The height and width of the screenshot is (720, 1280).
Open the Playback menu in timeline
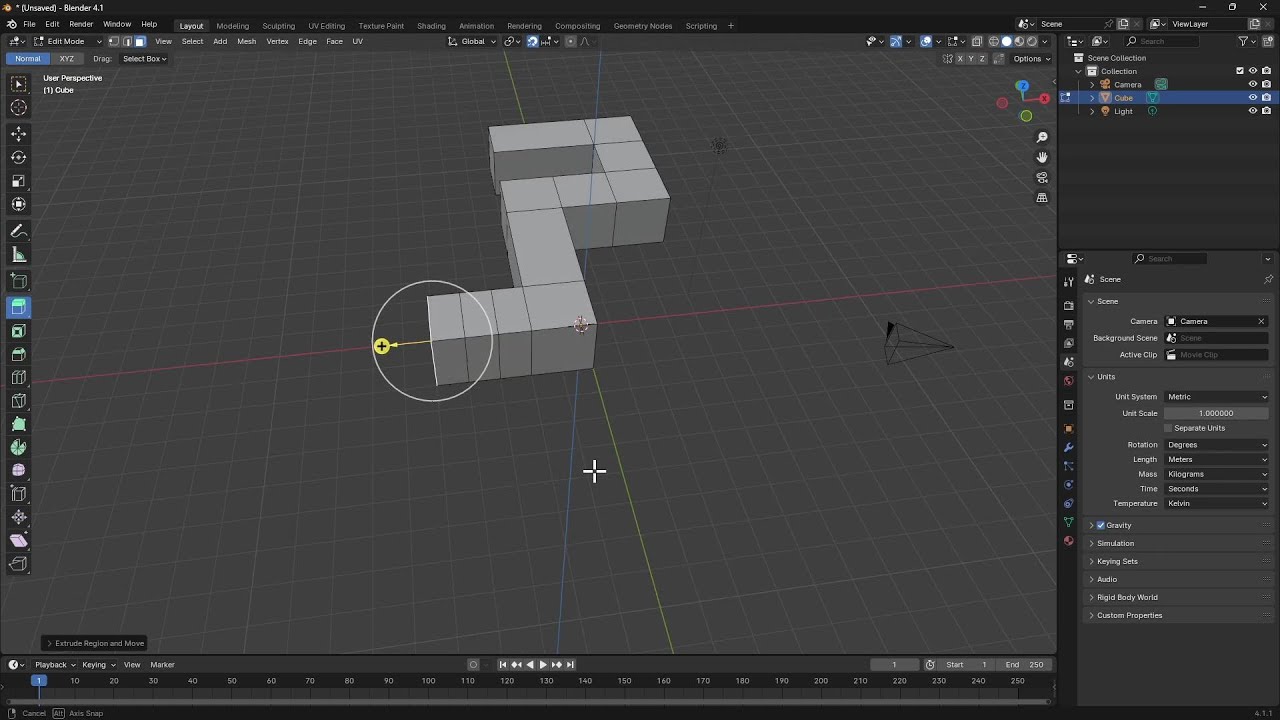click(x=54, y=665)
